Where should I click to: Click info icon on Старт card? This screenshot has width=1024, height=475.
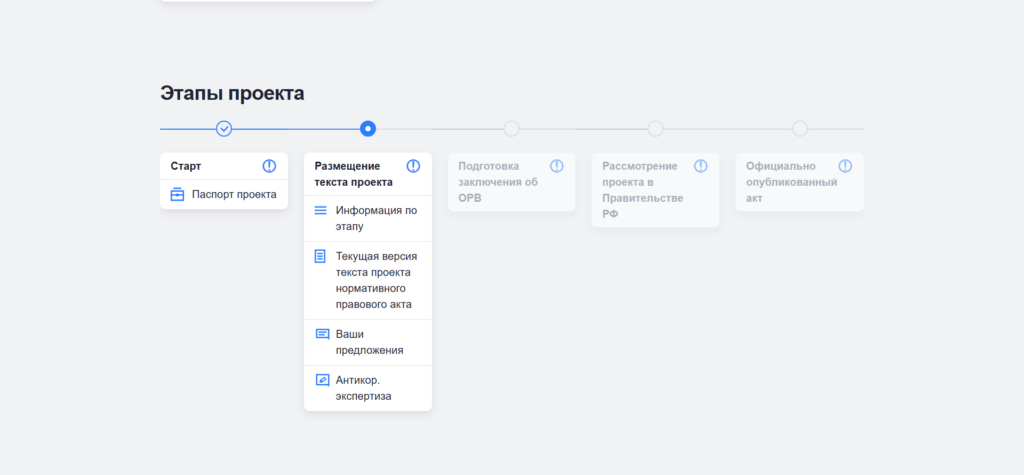click(x=269, y=166)
